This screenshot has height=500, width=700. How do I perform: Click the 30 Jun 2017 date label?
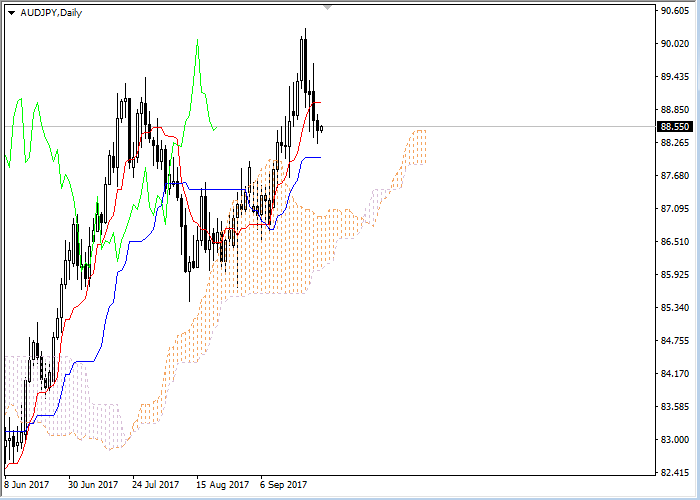(x=93, y=485)
